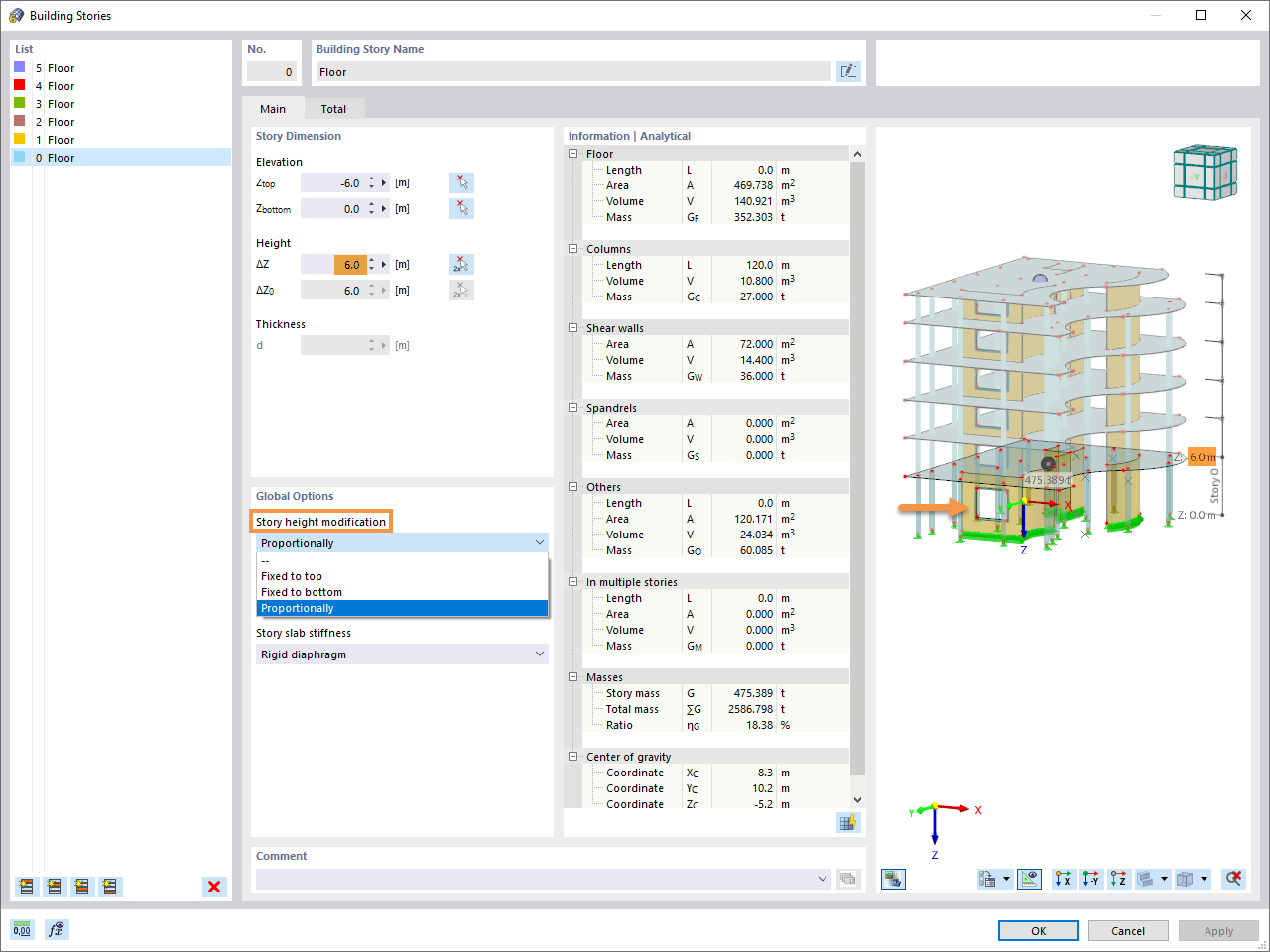
Task: Click the Ztop elevation input field
Action: pyautogui.click(x=333, y=183)
